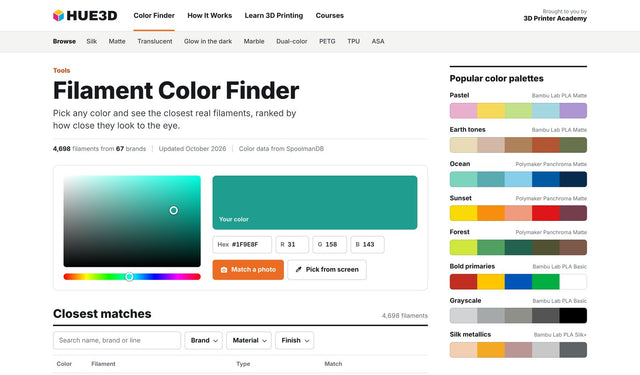This screenshot has width=640, height=375.
Task: Filter by Matte filaments
Action: pyautogui.click(x=117, y=41)
